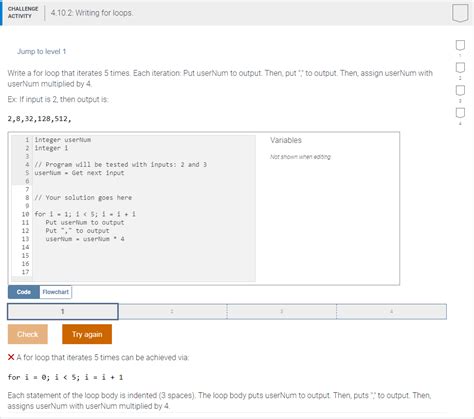Image resolution: width=474 pixels, height=419 pixels.
Task: Click line number 10 in editor gutter
Action: pos(25,214)
